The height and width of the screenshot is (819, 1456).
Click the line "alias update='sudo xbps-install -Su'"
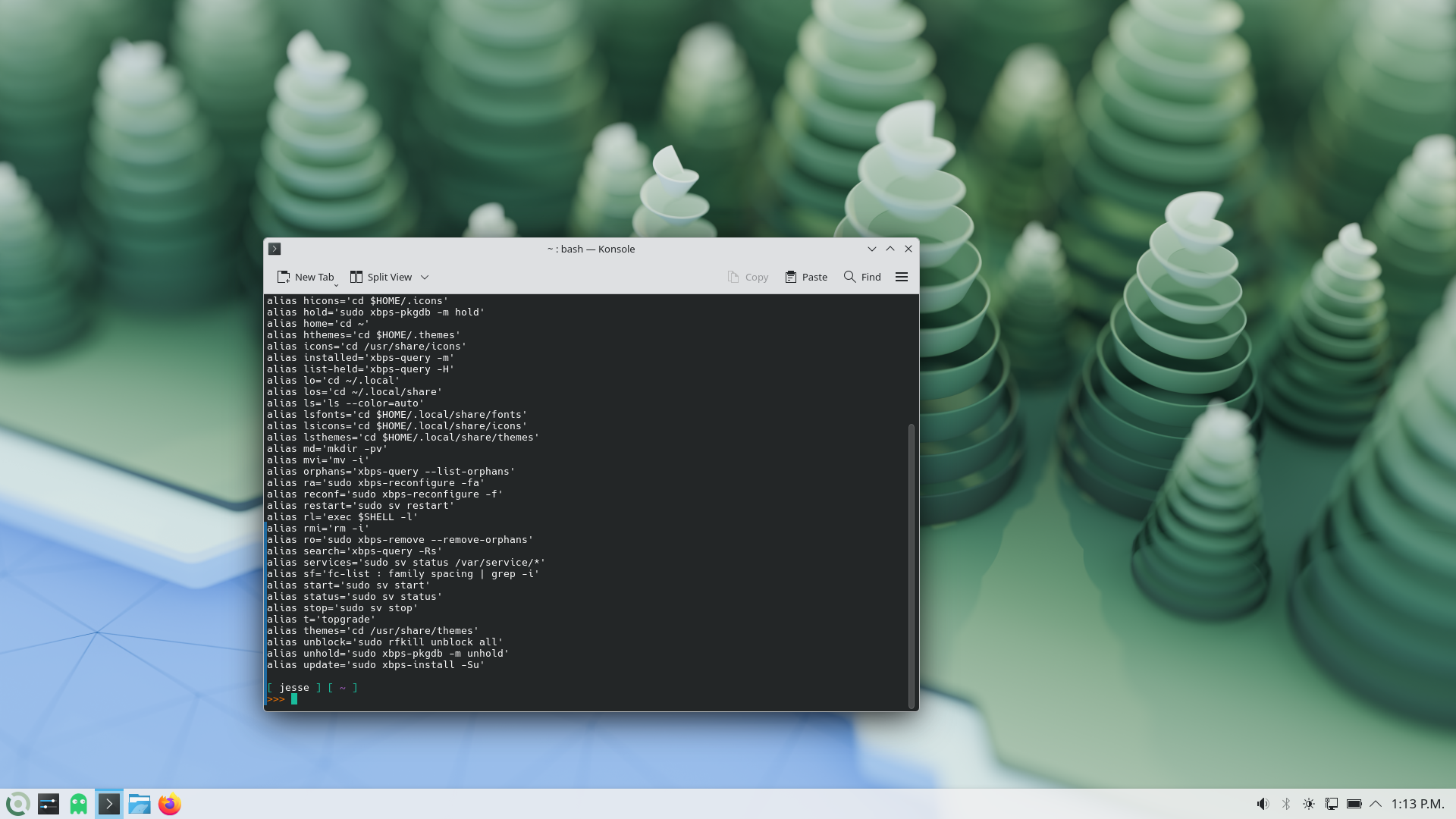(375, 665)
